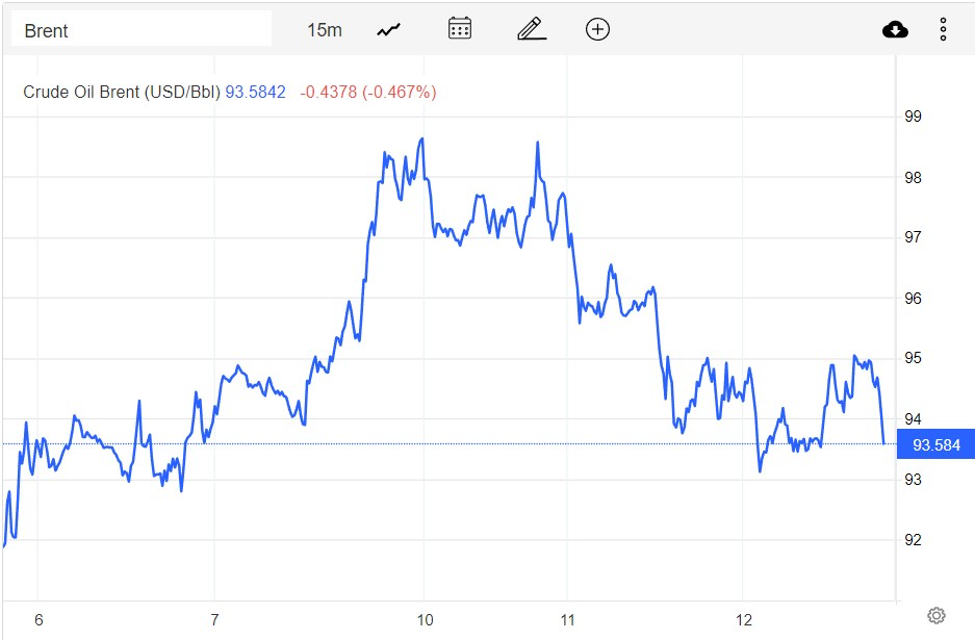Select the pencil drawing tool icon
Screen dimensions: 977x641
point(531,29)
